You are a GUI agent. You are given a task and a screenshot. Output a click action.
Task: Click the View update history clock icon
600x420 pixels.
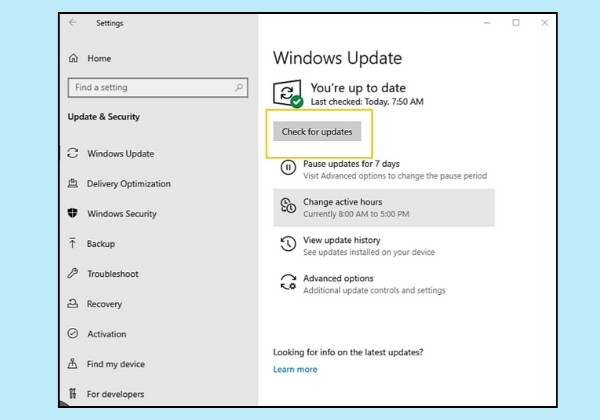(x=288, y=244)
